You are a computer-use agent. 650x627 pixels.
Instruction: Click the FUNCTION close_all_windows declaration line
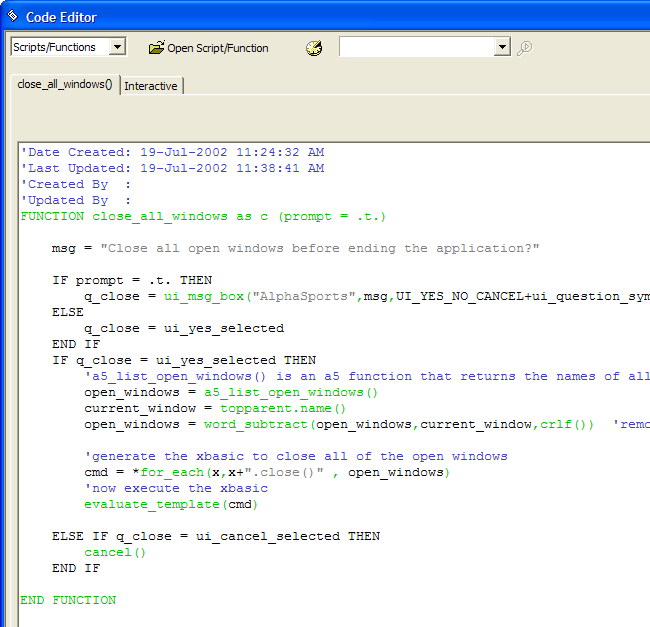(203, 216)
